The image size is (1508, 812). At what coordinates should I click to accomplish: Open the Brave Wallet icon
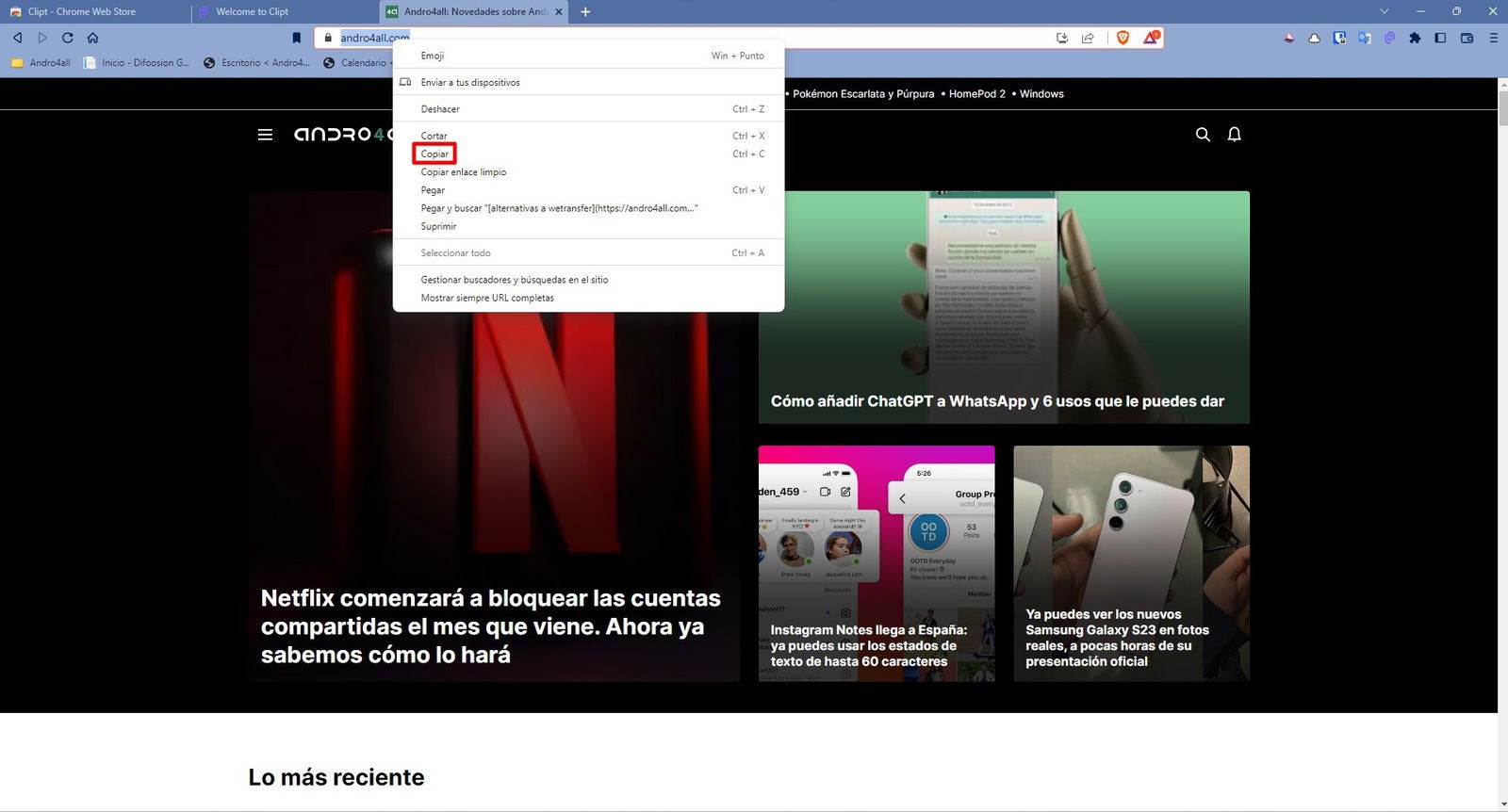1467,38
